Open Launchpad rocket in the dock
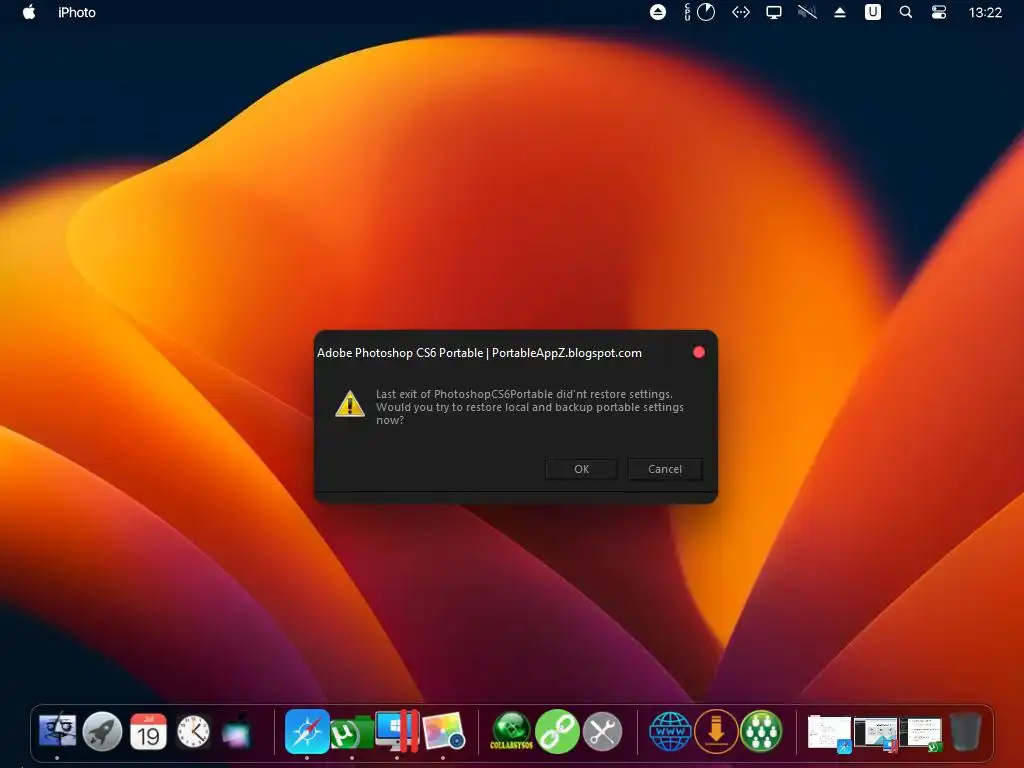Screen dimensions: 1024x768 click(103, 731)
